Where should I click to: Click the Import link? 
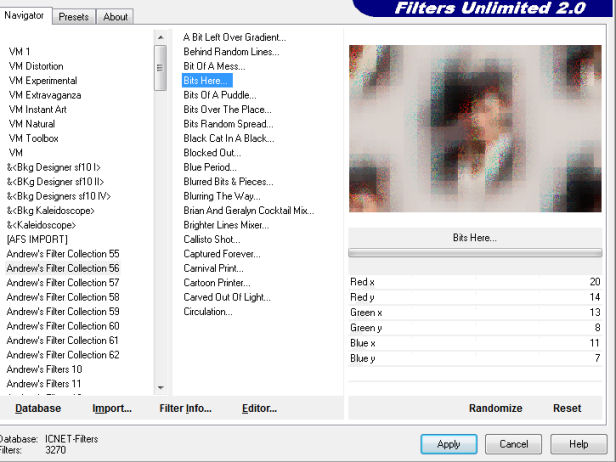point(112,409)
